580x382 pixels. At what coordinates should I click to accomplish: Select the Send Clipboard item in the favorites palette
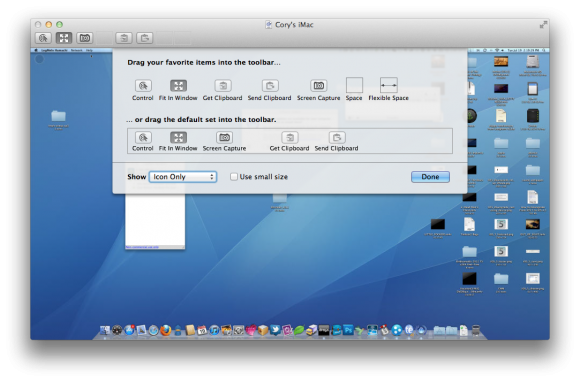pos(270,90)
